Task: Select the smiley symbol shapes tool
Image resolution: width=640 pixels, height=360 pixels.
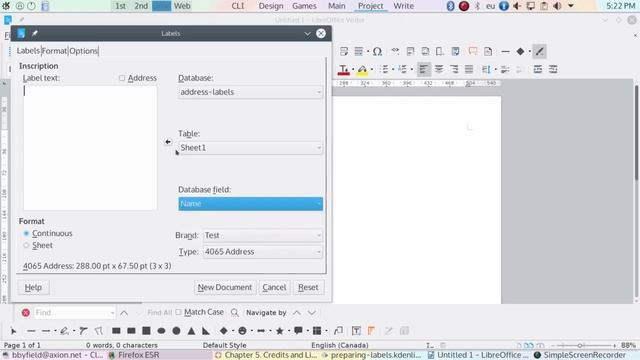Action: 242,331
